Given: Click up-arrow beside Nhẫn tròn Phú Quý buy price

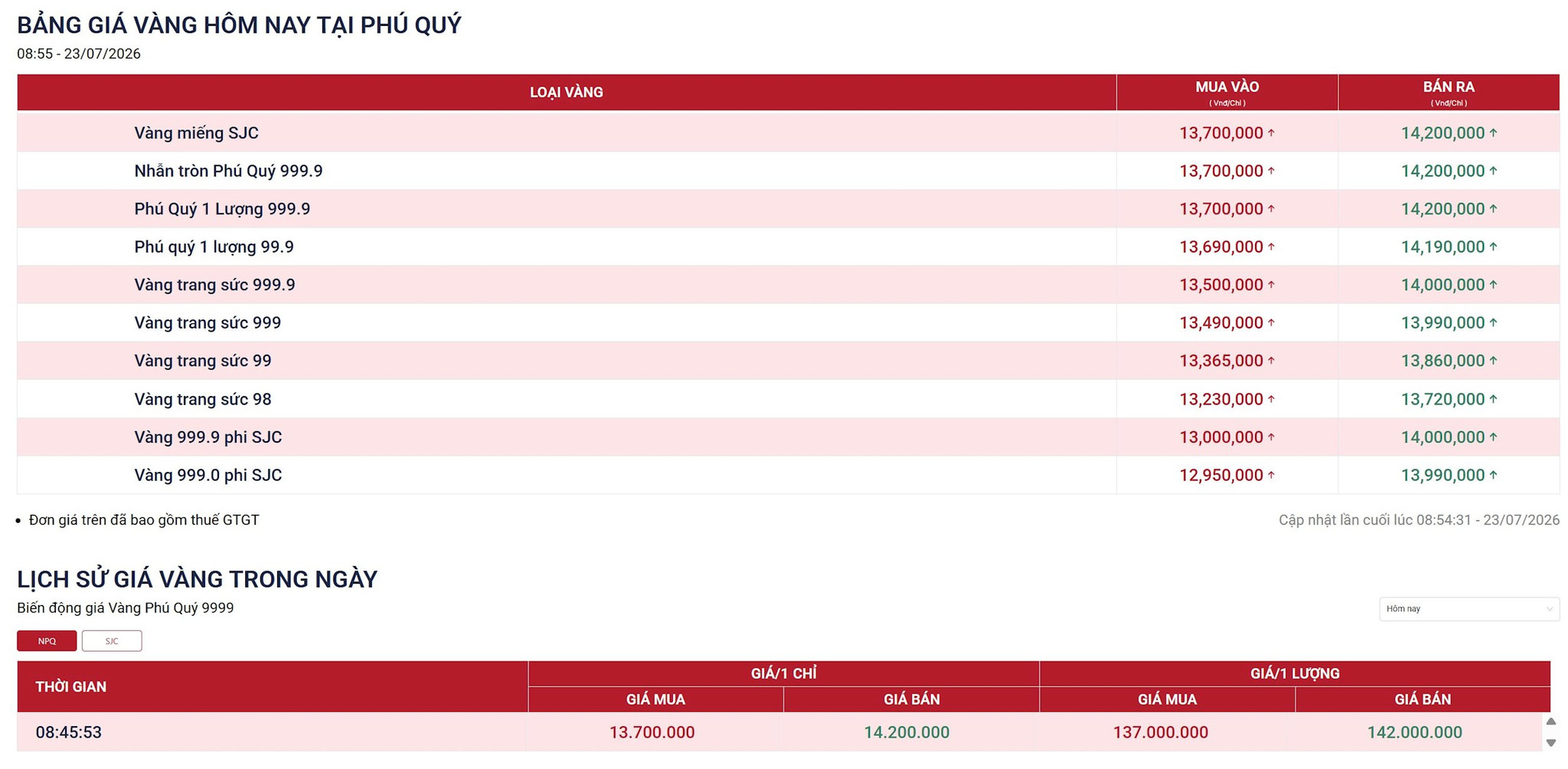Looking at the screenshot, I should pos(1271,171).
